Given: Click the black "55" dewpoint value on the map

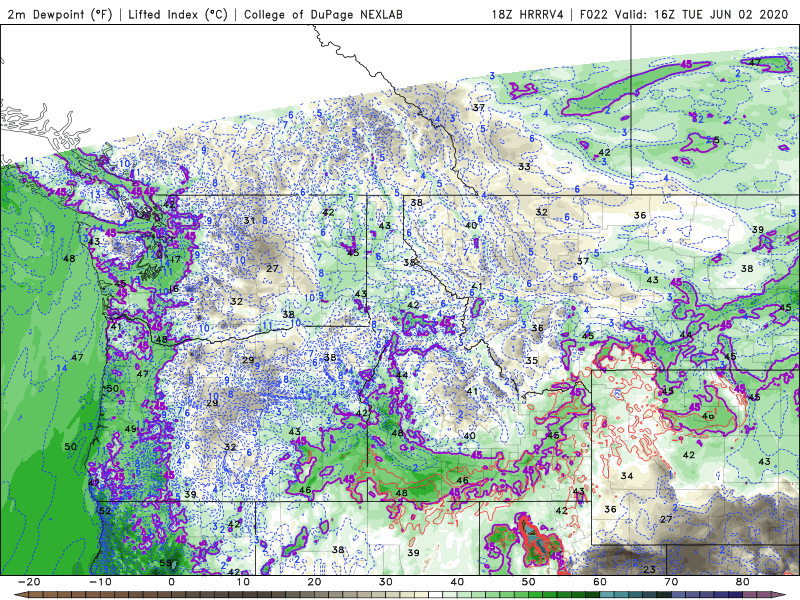Looking at the screenshot, I should 165,563.
